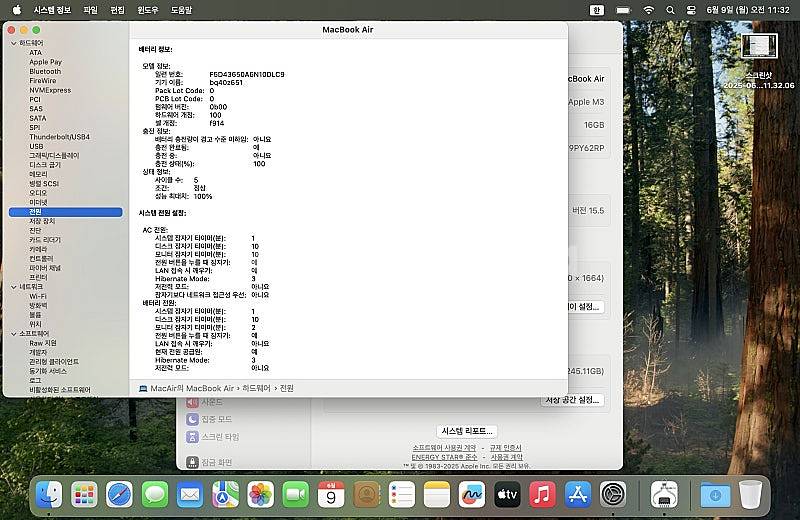This screenshot has height=520, width=800.
Task: Open Safari in the Dock
Action: click(x=119, y=494)
